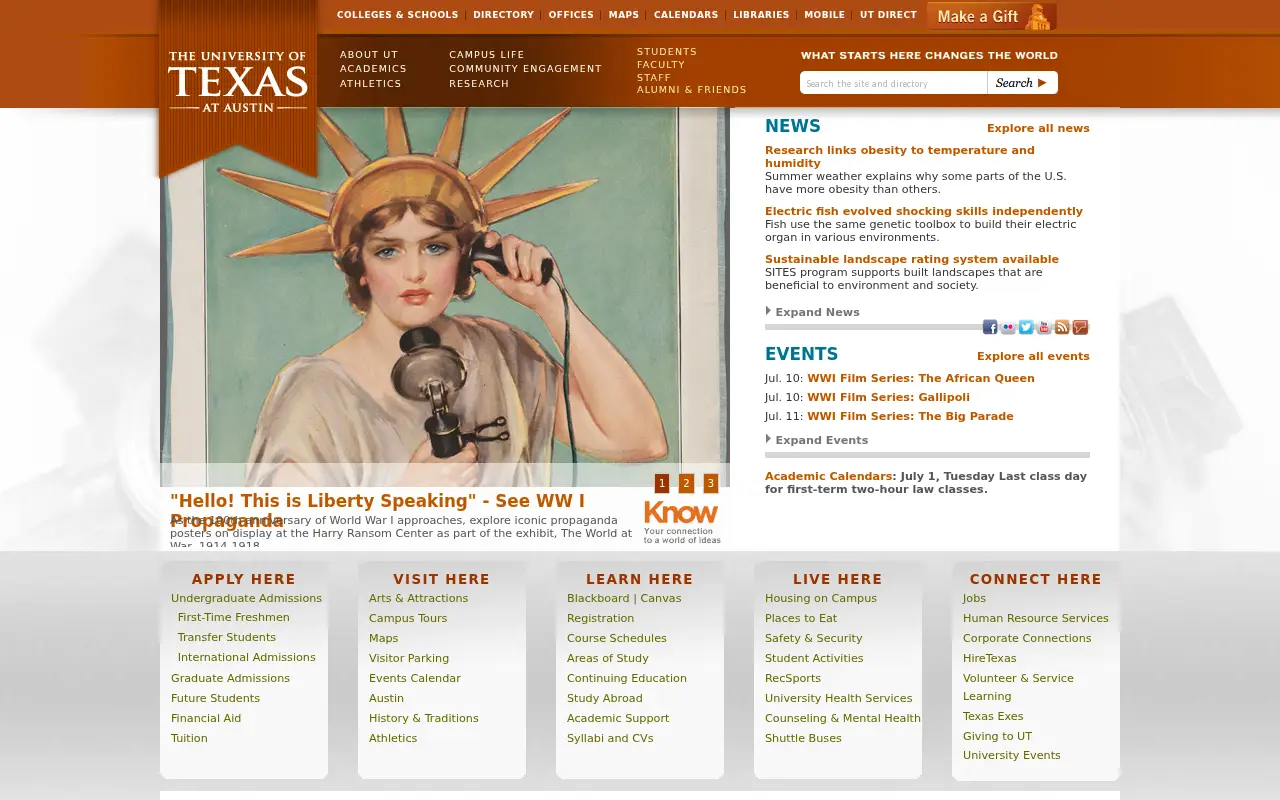Open the YouTube icon link
Image resolution: width=1280 pixels, height=800 pixels.
(x=1044, y=327)
